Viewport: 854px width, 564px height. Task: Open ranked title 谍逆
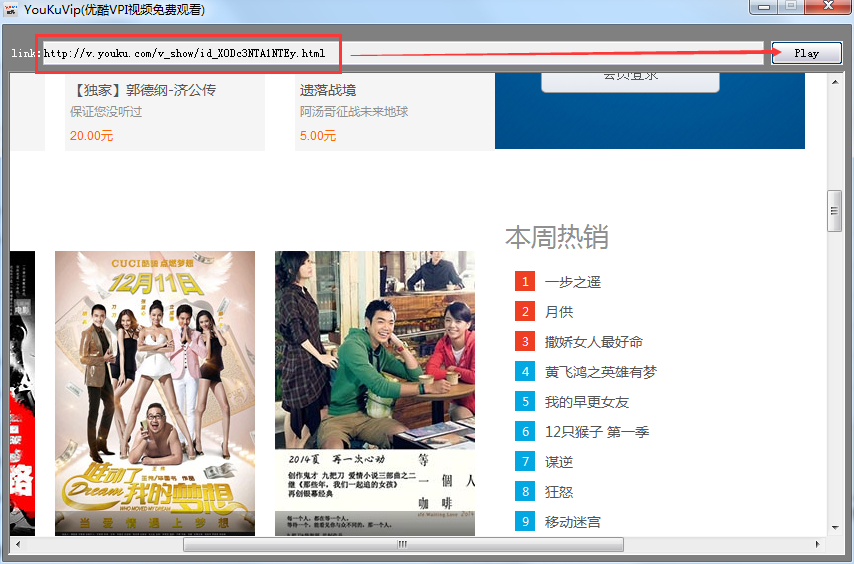click(559, 462)
